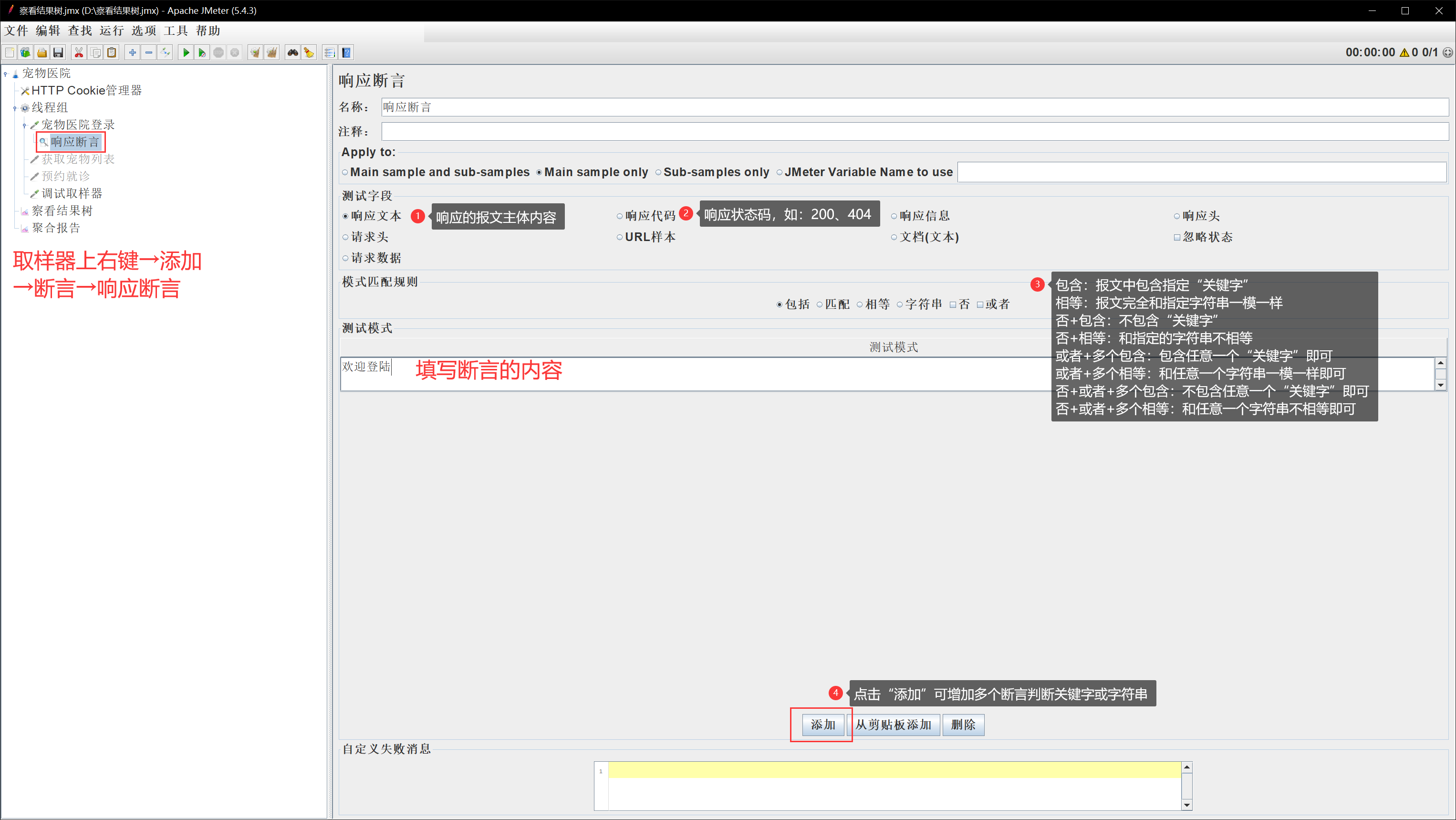Collapse the 线程组 tree node
1456x820 pixels.
pyautogui.click(x=15, y=108)
